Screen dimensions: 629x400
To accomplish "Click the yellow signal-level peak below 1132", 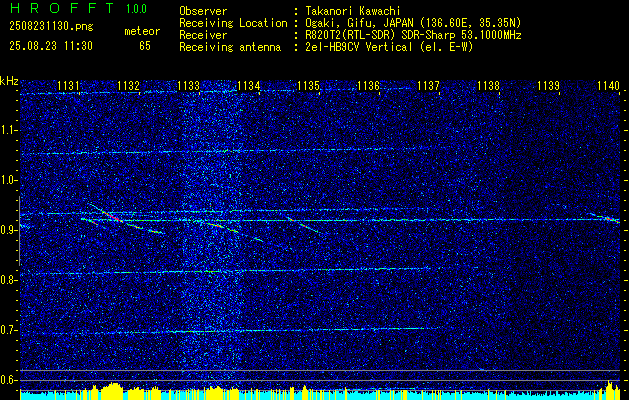I will coord(112,391).
